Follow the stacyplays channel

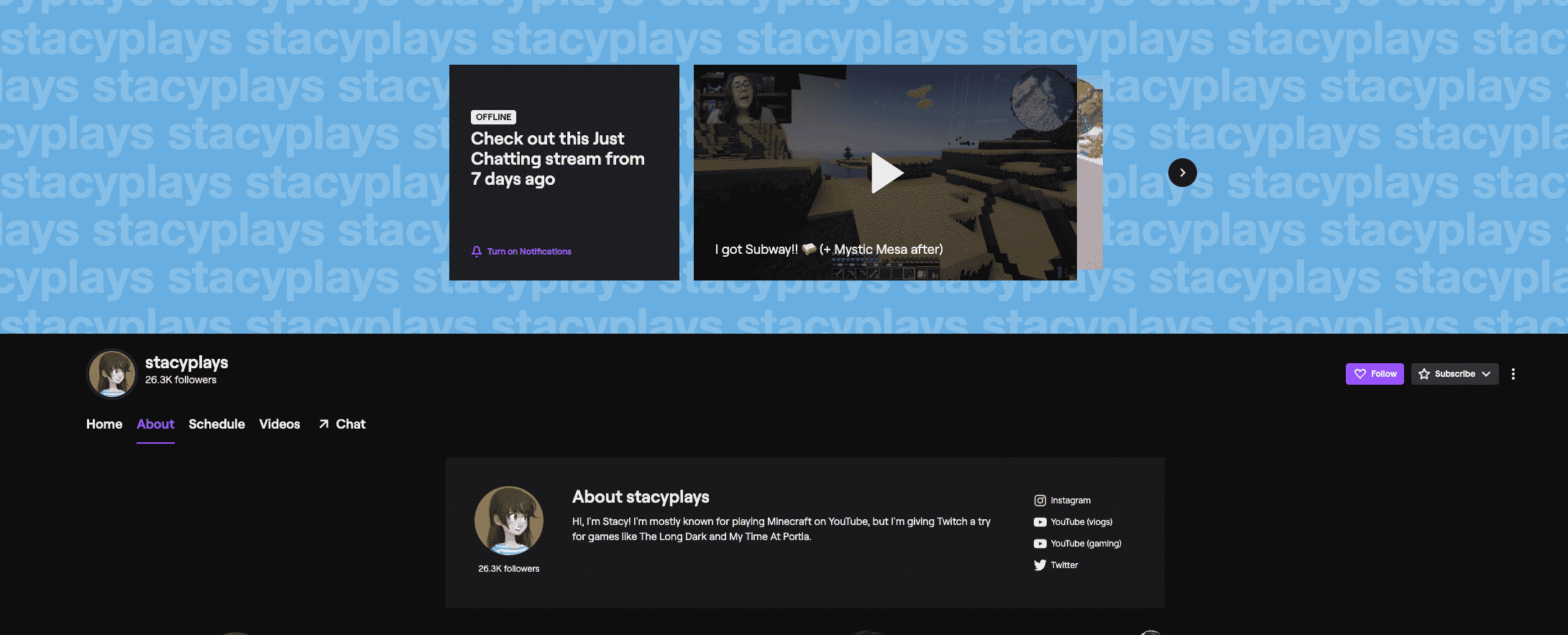(x=1374, y=374)
